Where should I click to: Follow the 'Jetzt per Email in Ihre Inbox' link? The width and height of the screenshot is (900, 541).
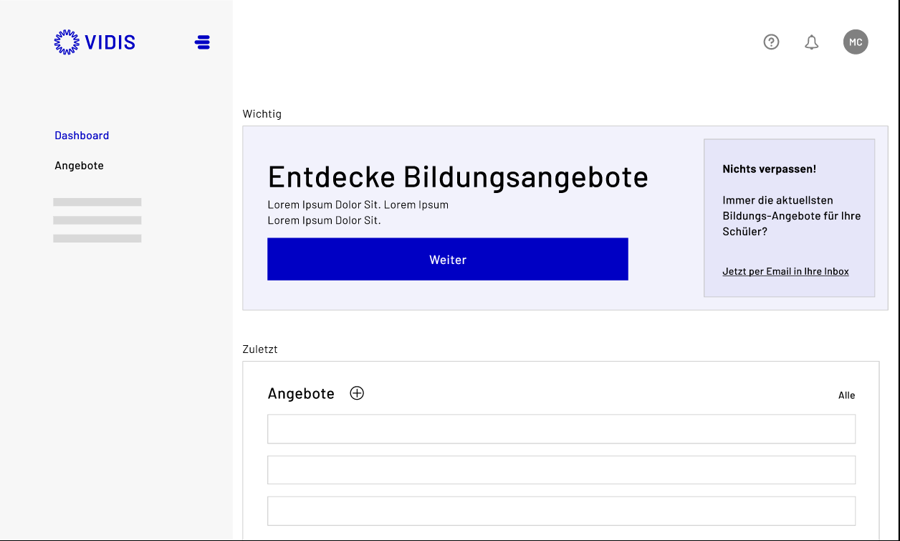(785, 271)
